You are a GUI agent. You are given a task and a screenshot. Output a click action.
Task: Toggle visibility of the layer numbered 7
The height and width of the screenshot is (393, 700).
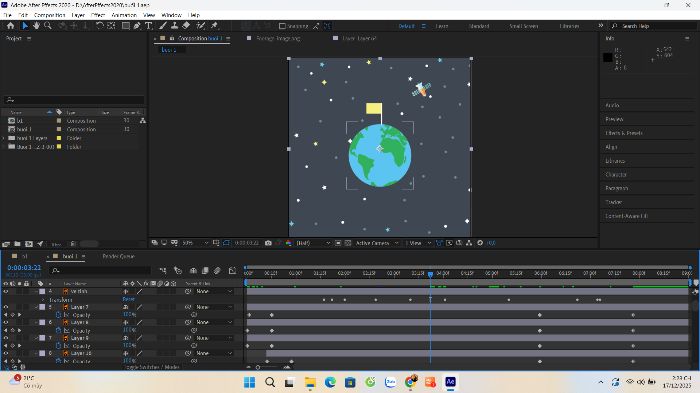(x=6, y=338)
